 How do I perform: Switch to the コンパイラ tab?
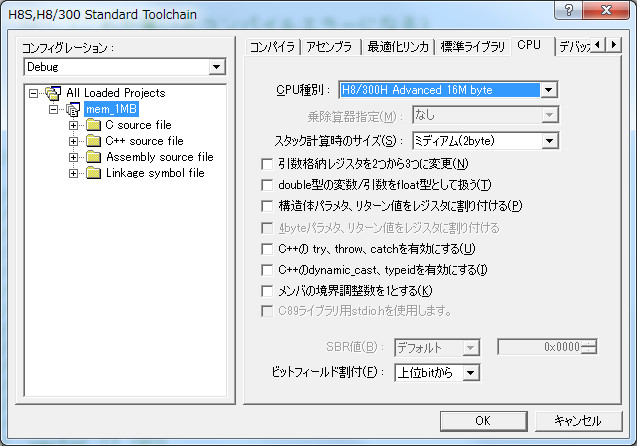pos(271,47)
